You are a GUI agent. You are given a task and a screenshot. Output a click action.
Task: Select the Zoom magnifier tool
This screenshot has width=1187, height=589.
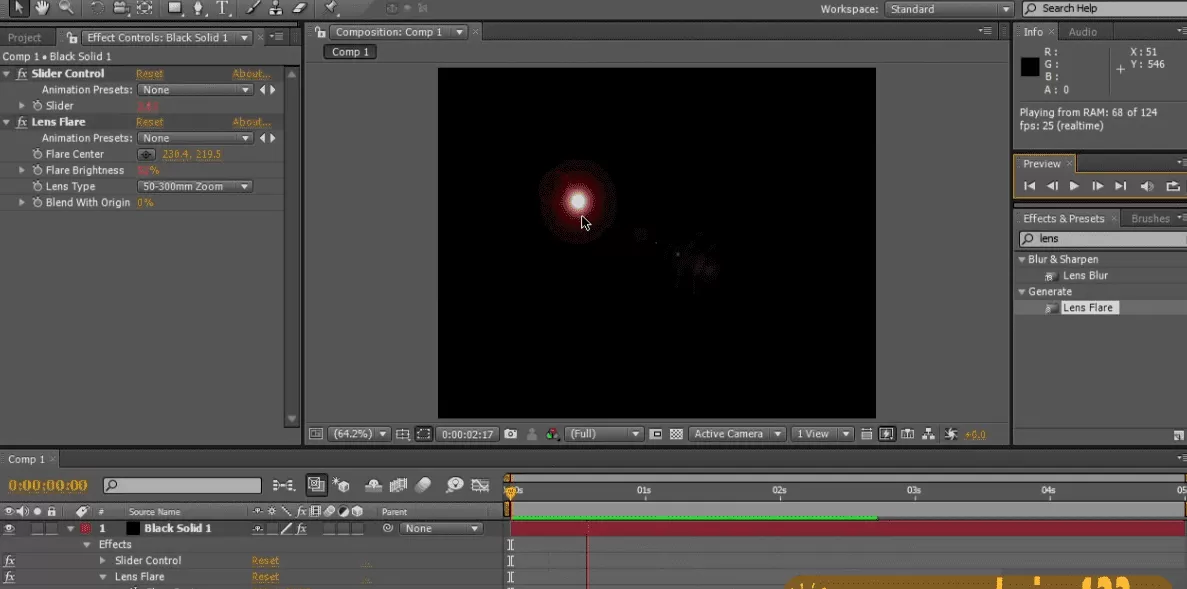point(66,8)
